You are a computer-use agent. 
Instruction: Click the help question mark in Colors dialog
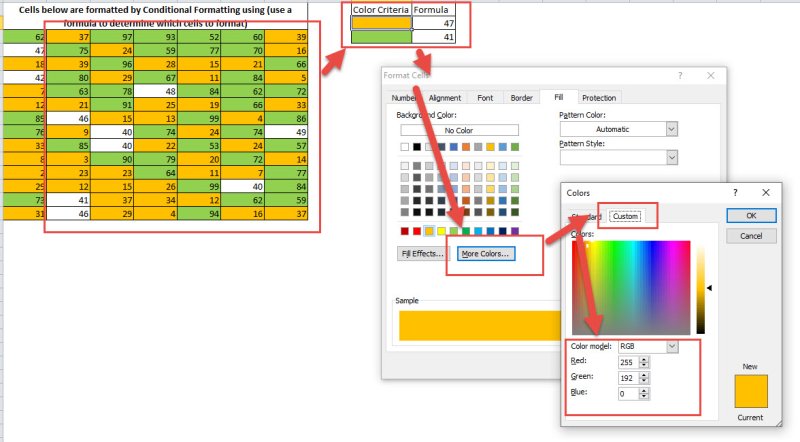735,192
